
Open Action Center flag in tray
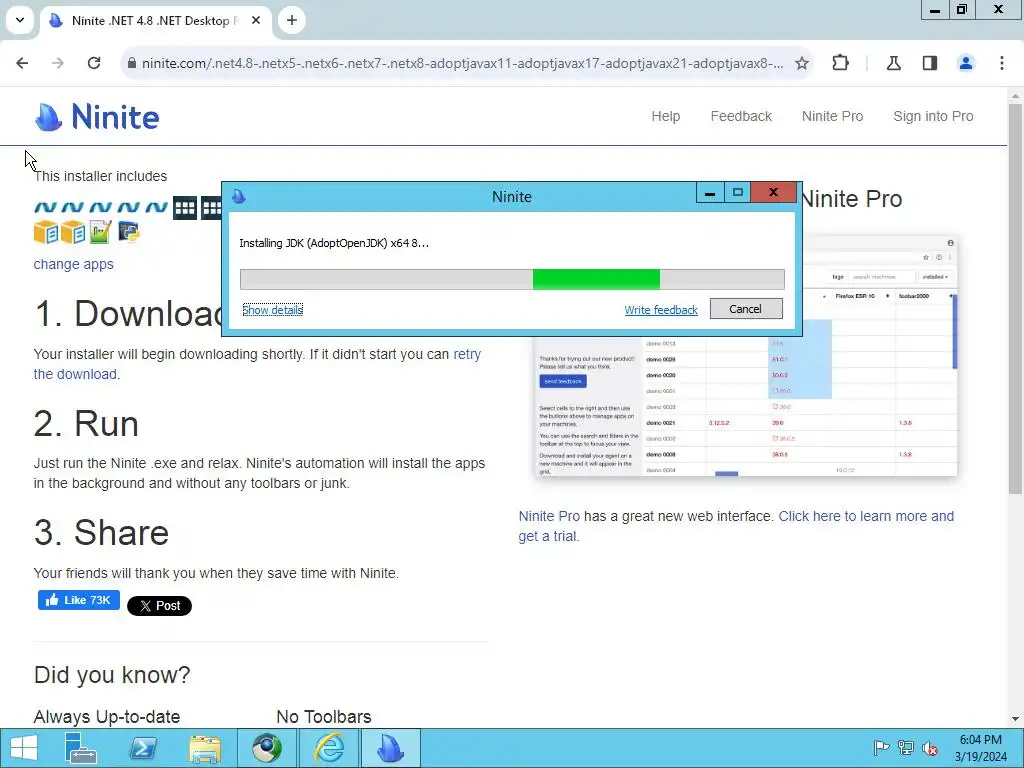881,748
